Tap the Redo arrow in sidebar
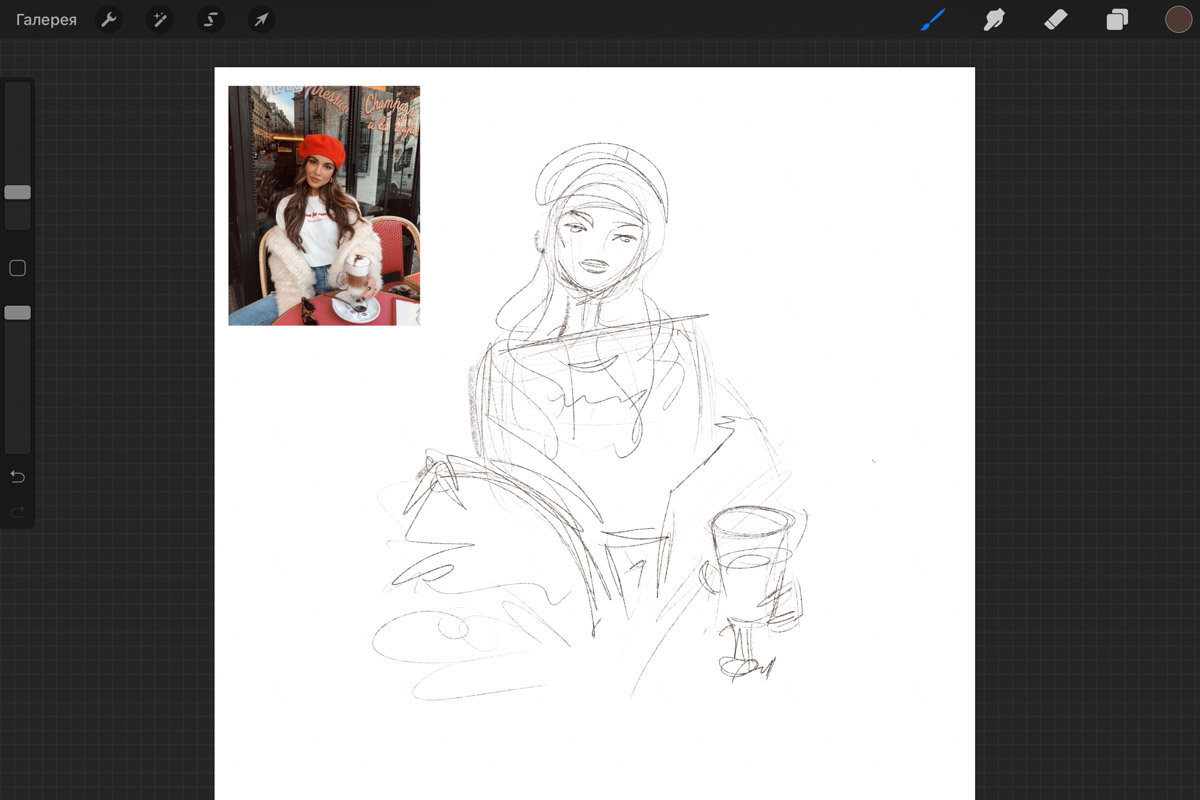This screenshot has height=800, width=1200. (x=17, y=512)
